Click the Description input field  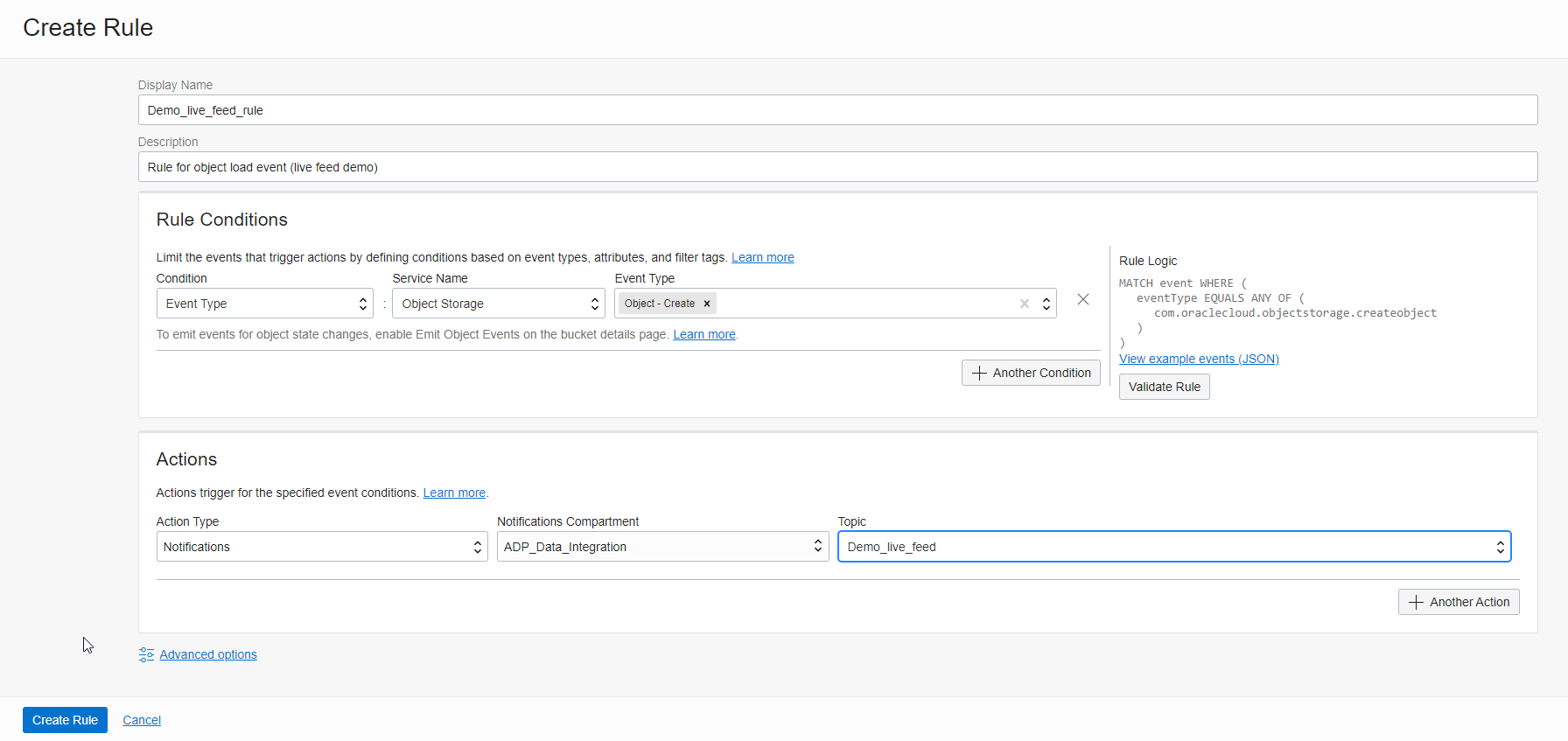click(837, 167)
